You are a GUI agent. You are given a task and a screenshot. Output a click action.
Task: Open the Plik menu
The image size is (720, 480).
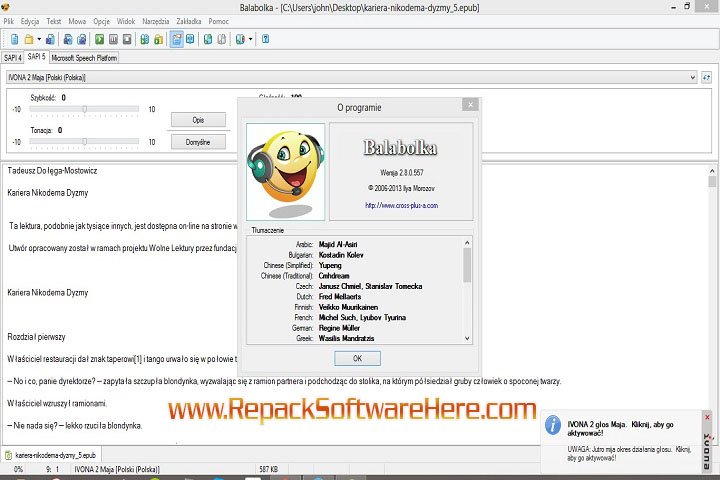click(x=9, y=21)
